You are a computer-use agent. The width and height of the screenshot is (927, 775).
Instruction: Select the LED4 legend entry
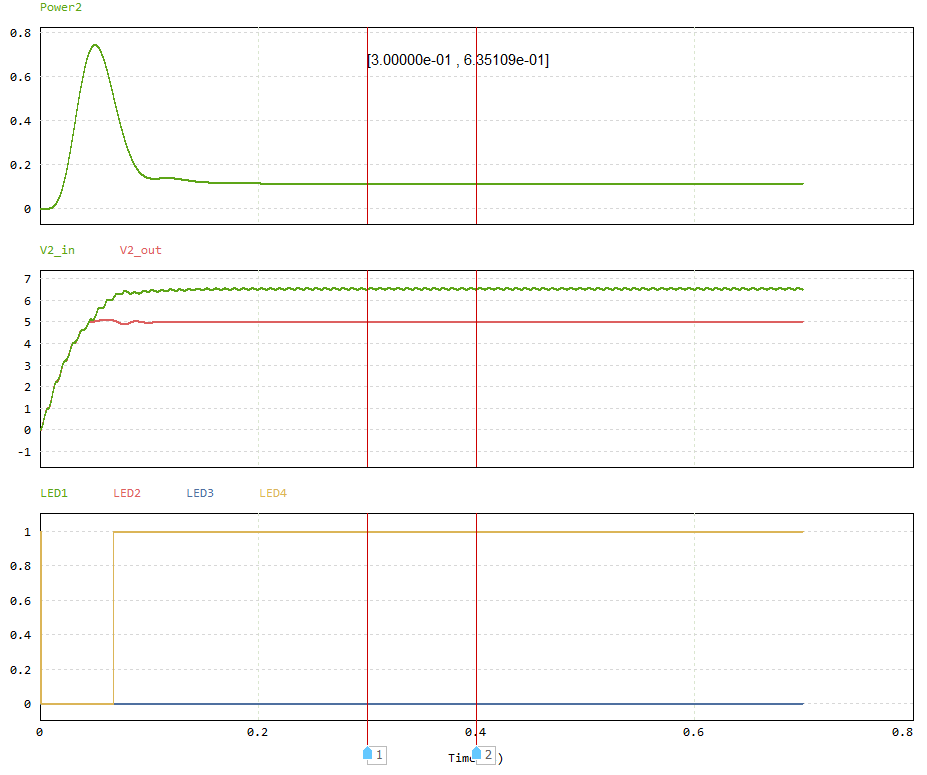pyautogui.click(x=273, y=493)
